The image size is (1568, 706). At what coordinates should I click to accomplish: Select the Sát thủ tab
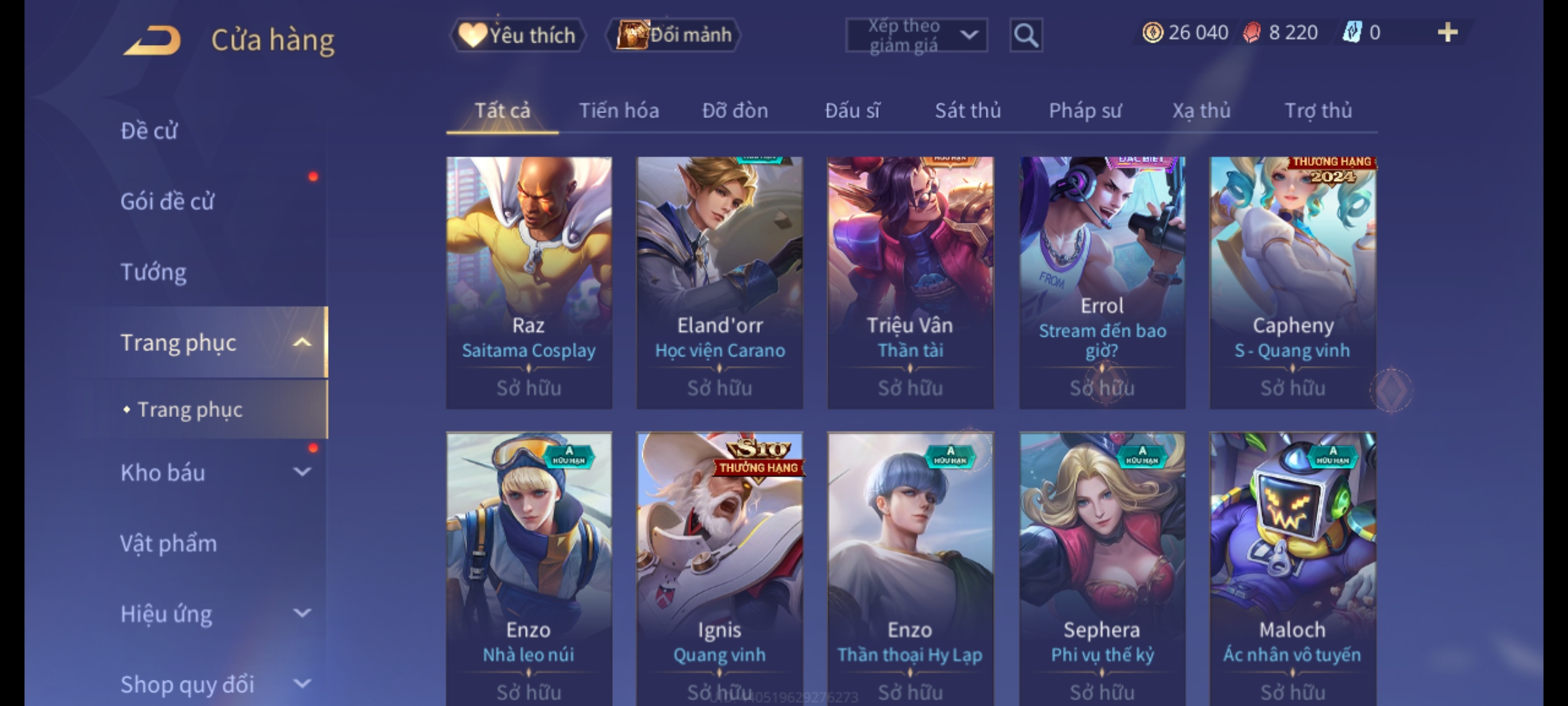click(x=968, y=110)
